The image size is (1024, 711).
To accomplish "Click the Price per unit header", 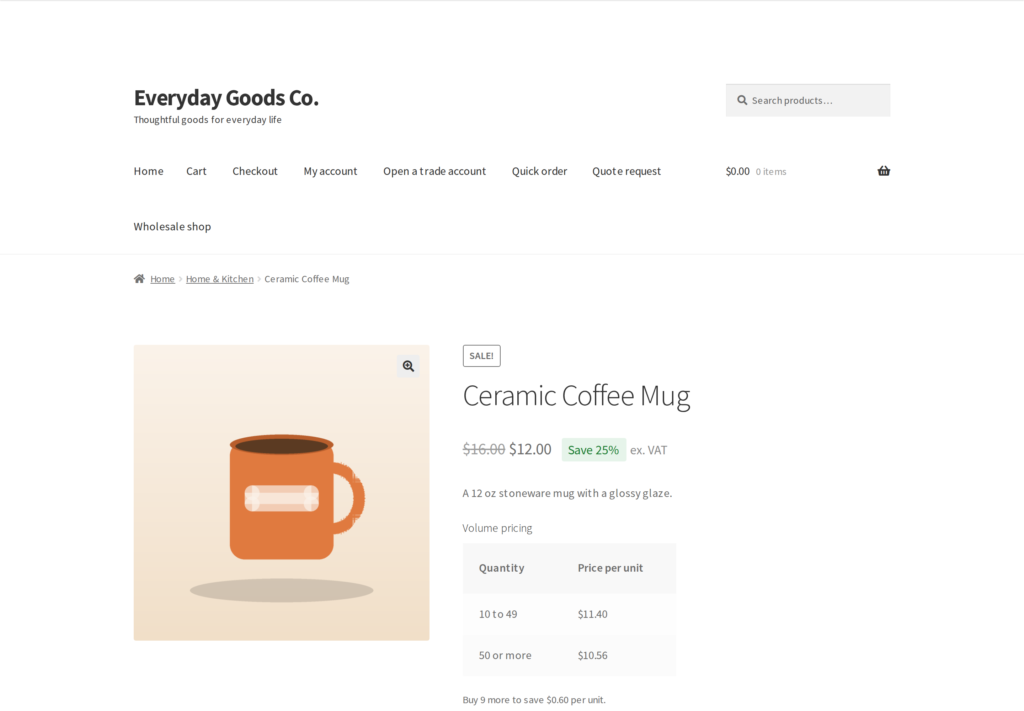I will click(610, 568).
